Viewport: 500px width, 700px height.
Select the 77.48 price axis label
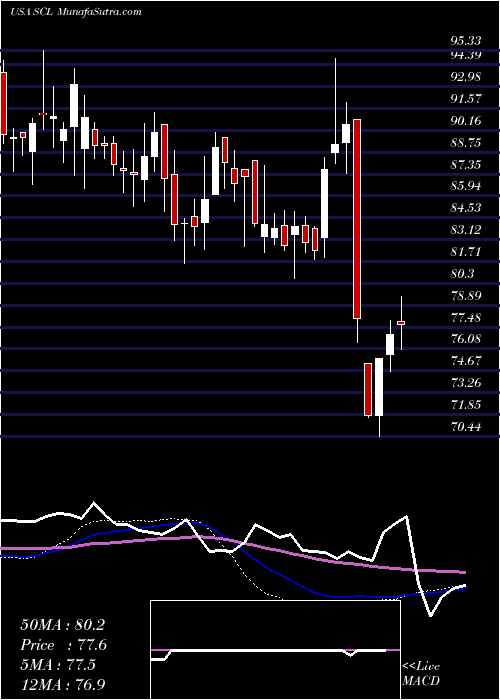tap(466, 317)
